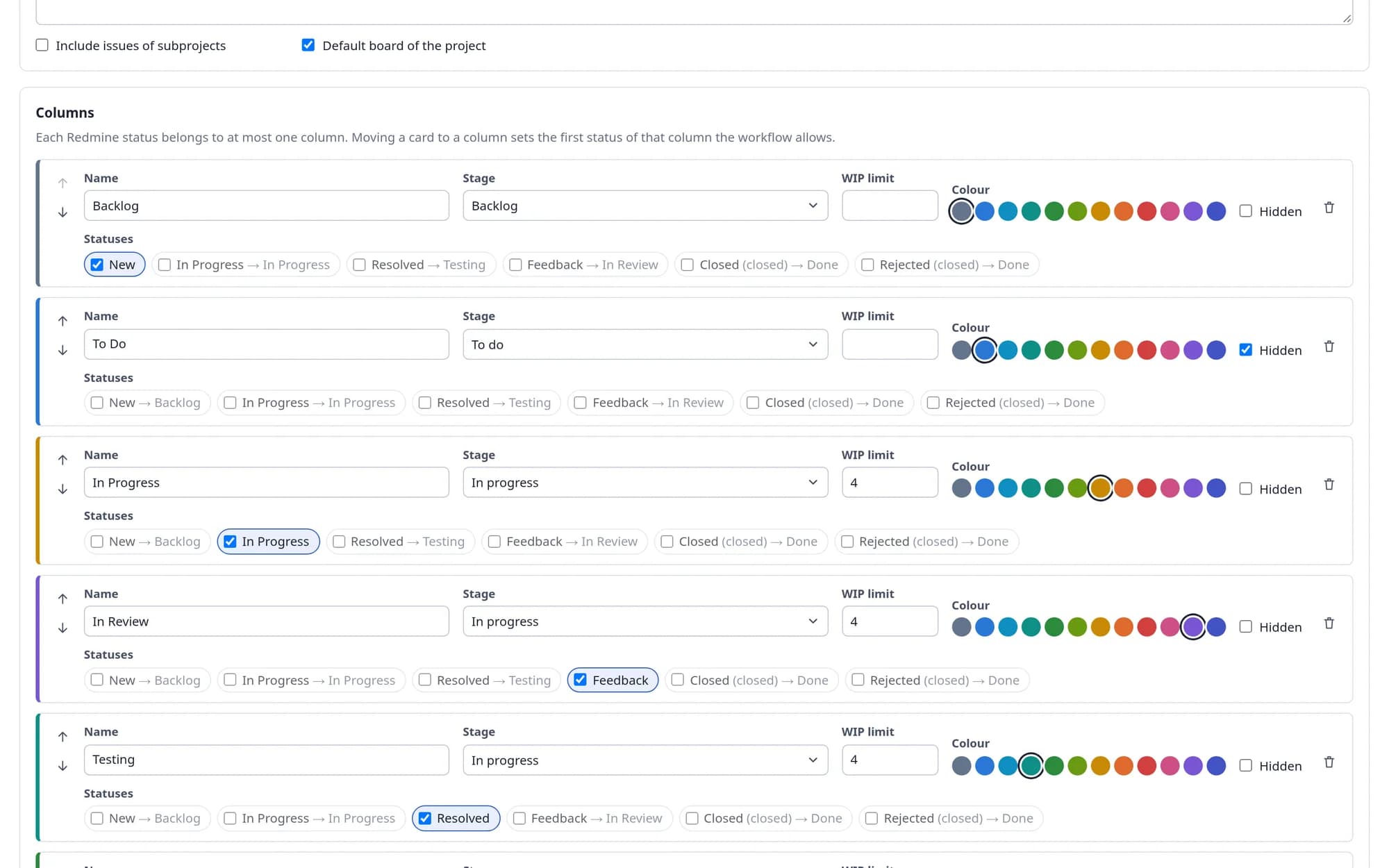Remove the In Progress column with trash icon
1389x868 pixels.
tap(1329, 485)
